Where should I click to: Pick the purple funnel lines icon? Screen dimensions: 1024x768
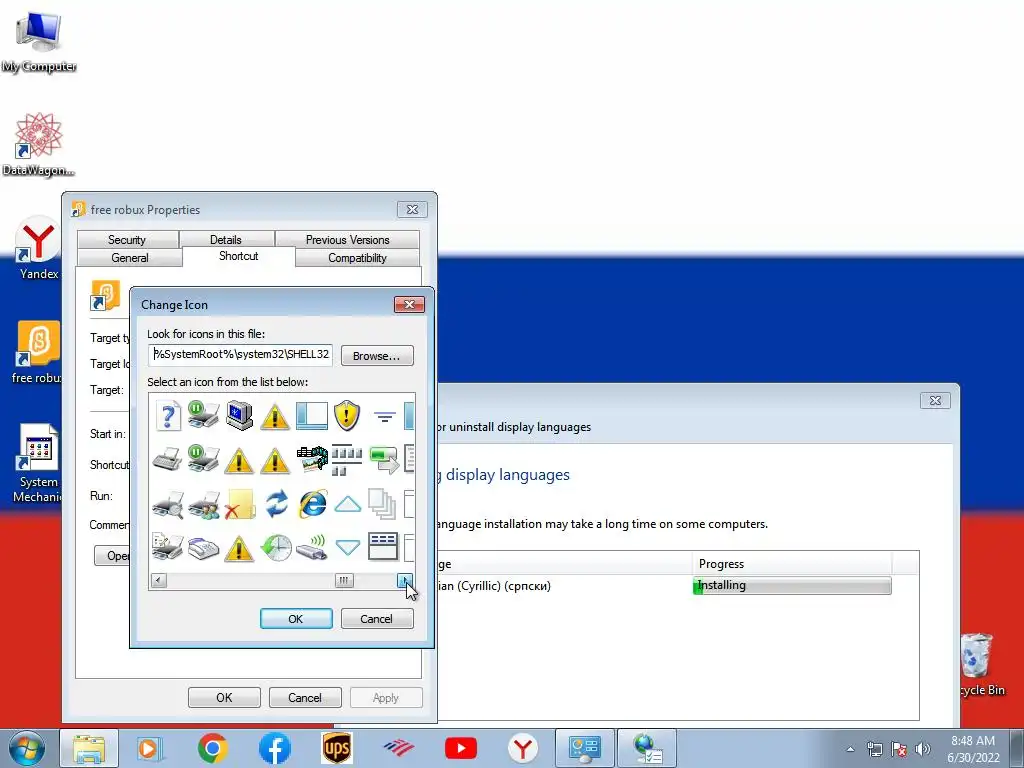pos(385,416)
